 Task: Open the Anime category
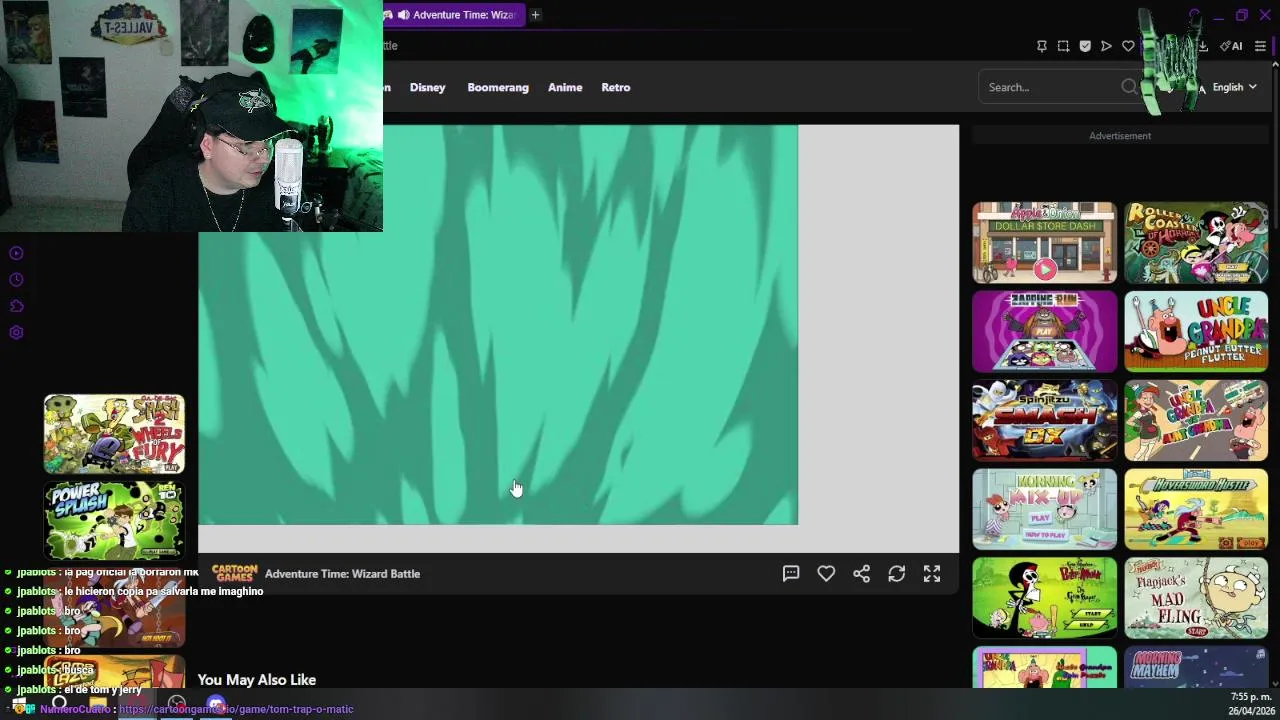pos(565,87)
